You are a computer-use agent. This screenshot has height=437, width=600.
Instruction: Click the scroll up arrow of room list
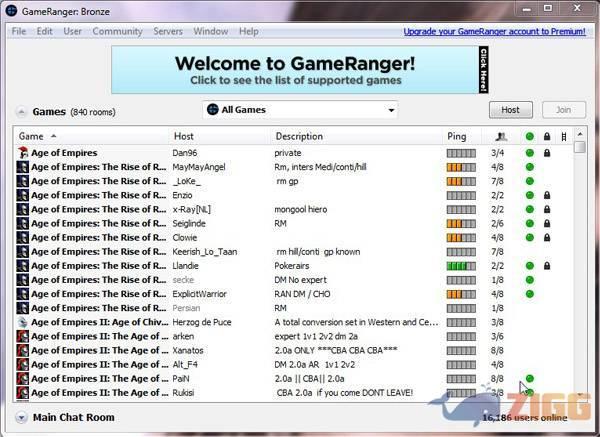tap(580, 147)
